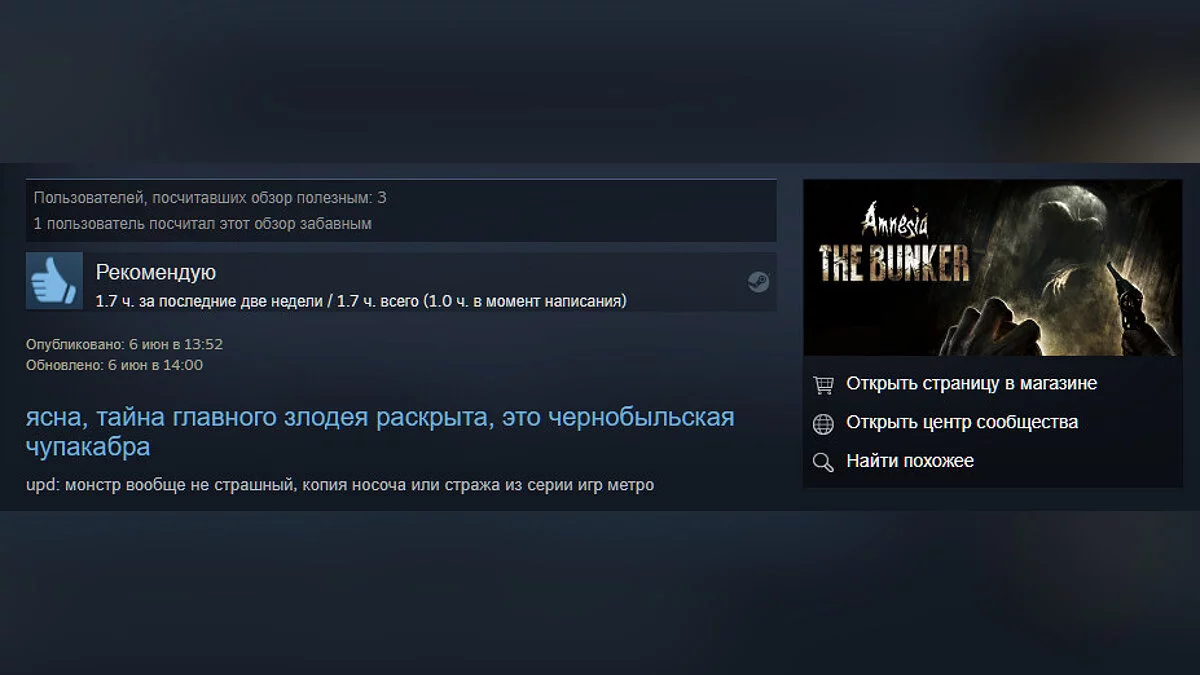This screenshot has width=1200, height=675.
Task: Open the Amnesia The Bunker banner image
Action: pyautogui.click(x=992, y=268)
